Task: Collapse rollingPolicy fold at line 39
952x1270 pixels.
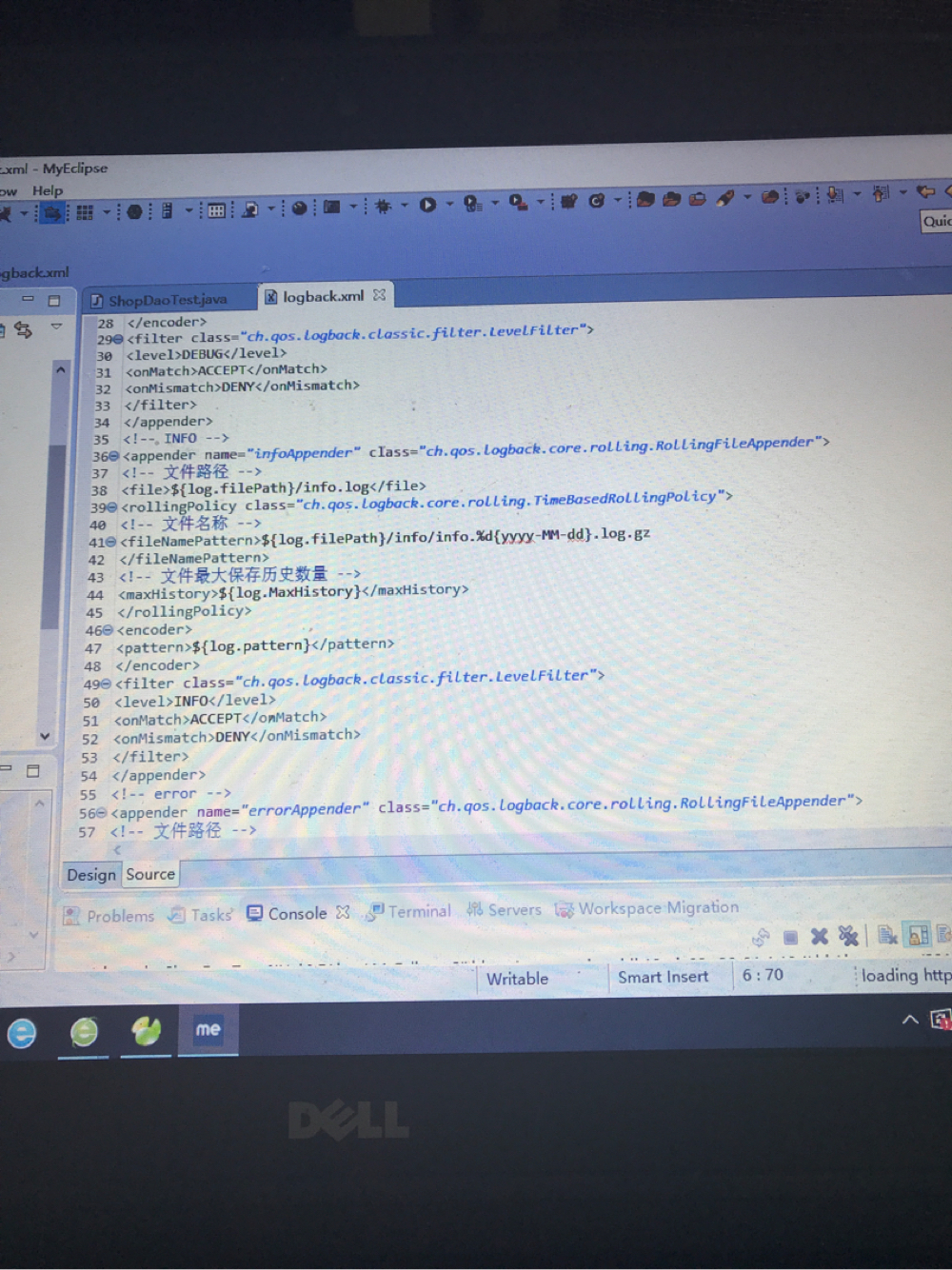Action: [x=112, y=508]
